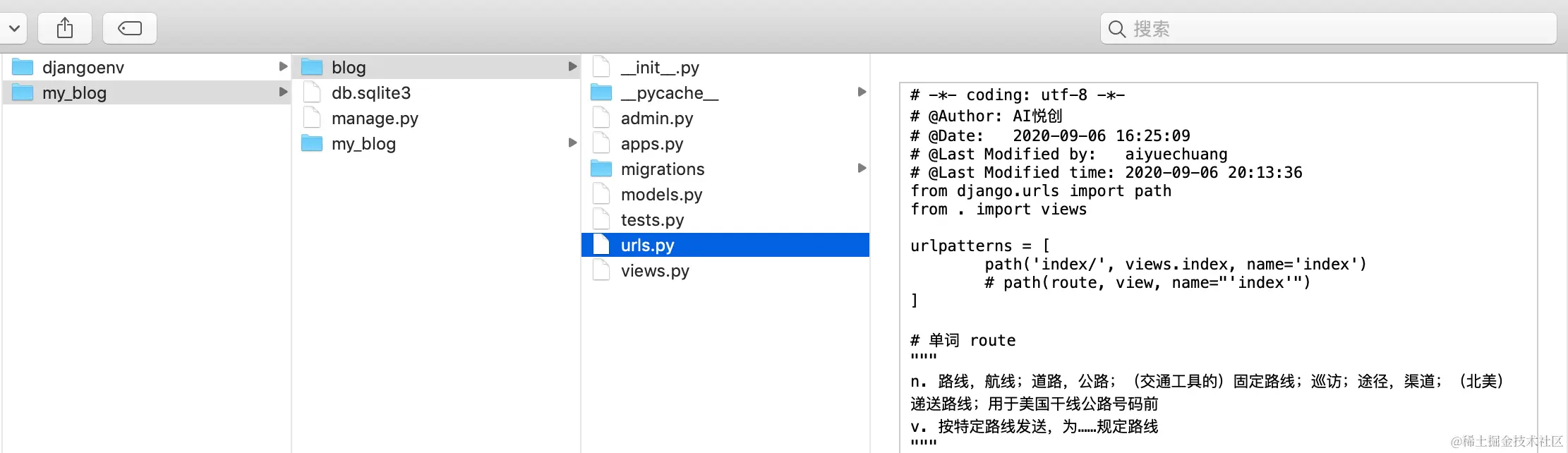Image resolution: width=1568 pixels, height=453 pixels.
Task: Select the __pycache__ folder icon
Action: coord(601,92)
